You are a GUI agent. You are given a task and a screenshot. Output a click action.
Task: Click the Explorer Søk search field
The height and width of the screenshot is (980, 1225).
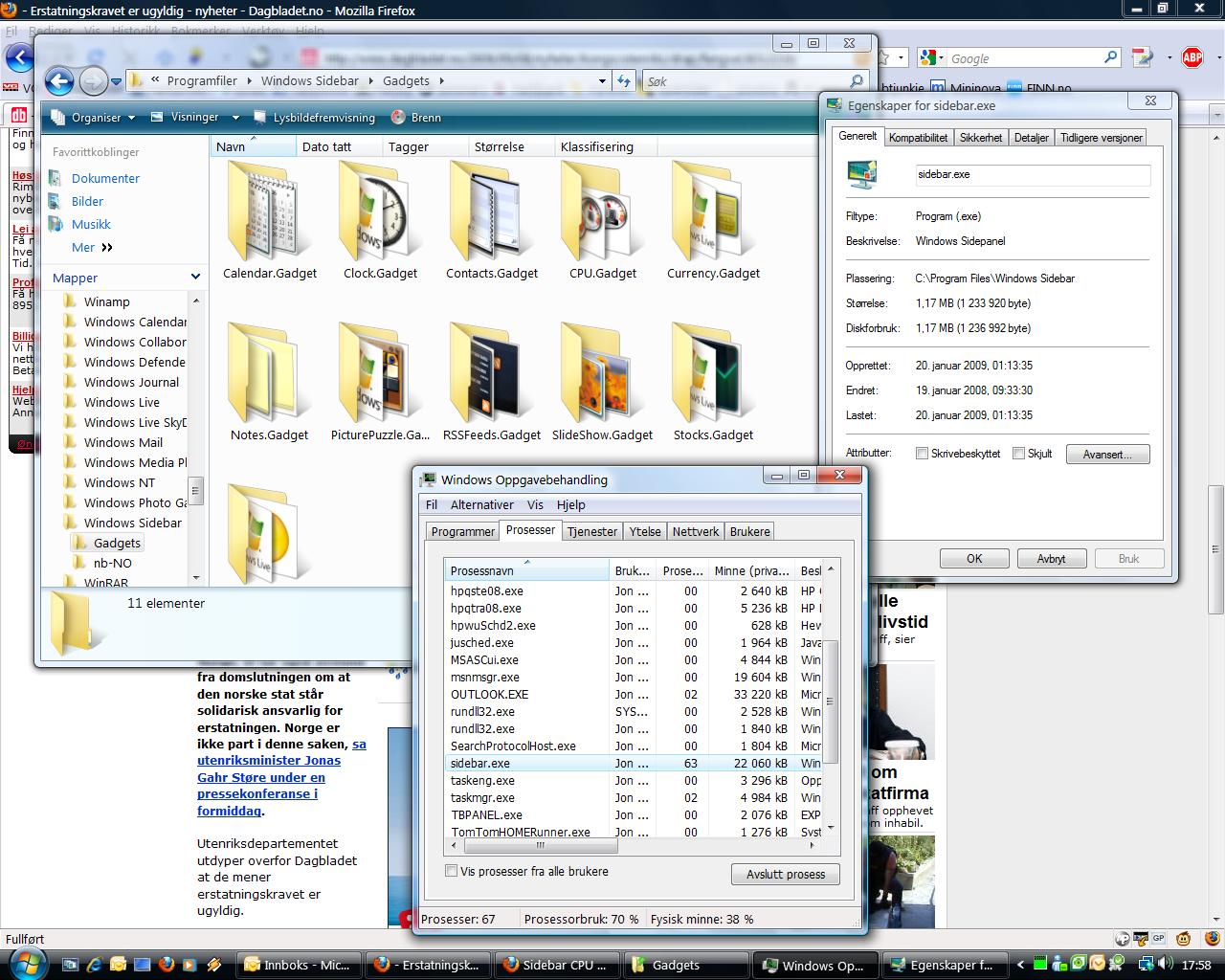745,81
